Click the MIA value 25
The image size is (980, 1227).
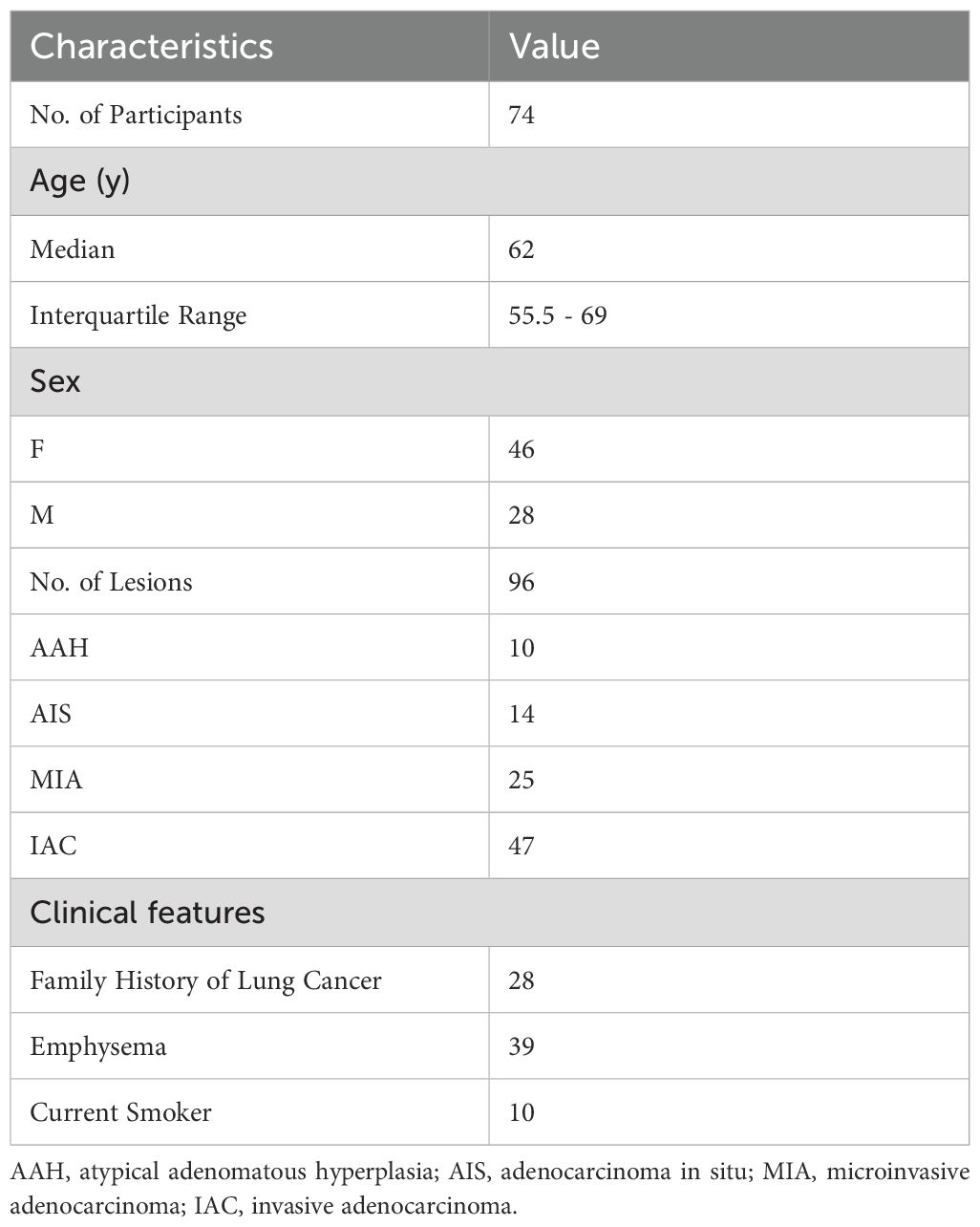pos(522,780)
